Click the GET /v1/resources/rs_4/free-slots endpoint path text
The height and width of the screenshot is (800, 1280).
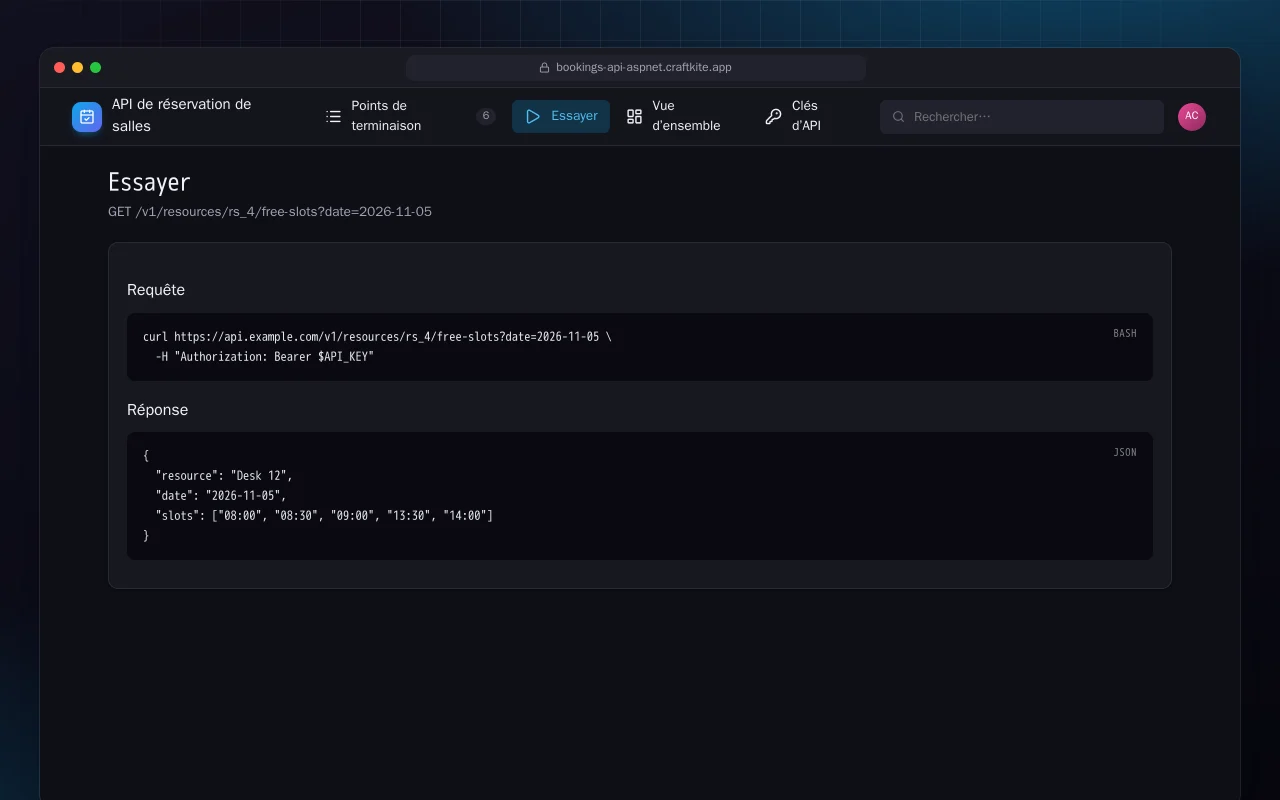pyautogui.click(x=270, y=212)
